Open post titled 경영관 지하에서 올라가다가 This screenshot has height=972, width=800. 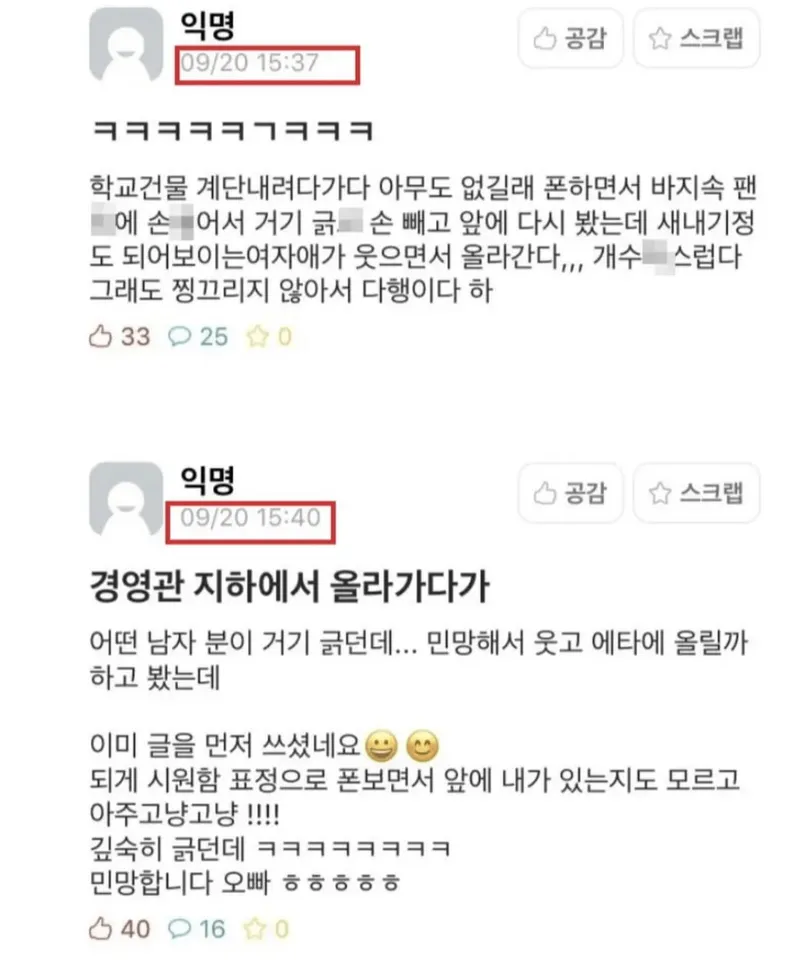tap(289, 586)
